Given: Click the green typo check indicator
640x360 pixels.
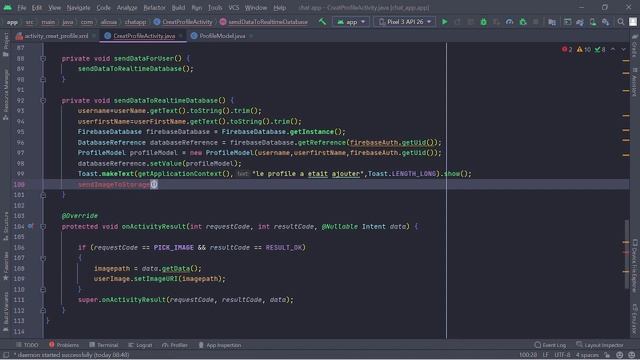Looking at the screenshot, I should tap(600, 49).
